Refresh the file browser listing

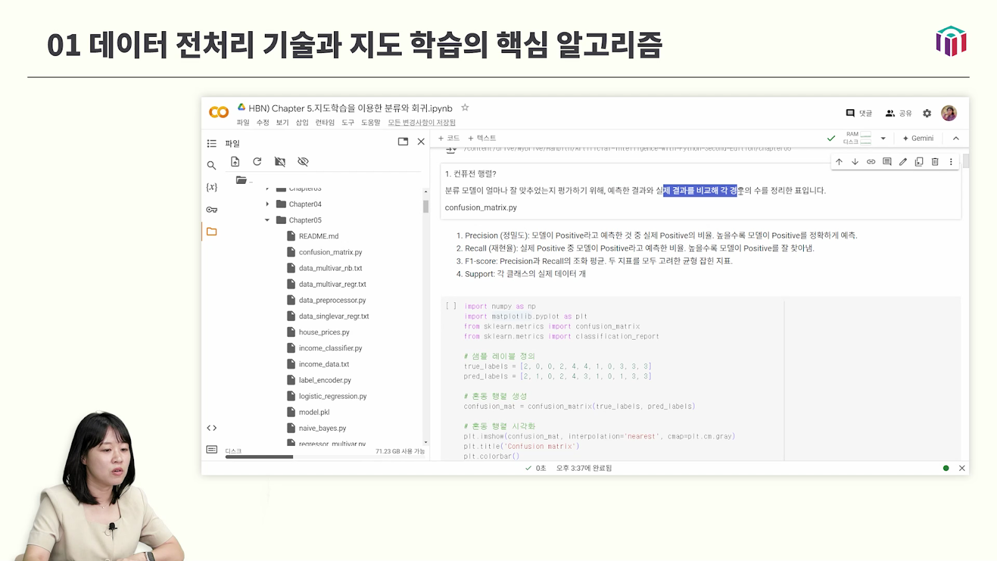tap(257, 162)
